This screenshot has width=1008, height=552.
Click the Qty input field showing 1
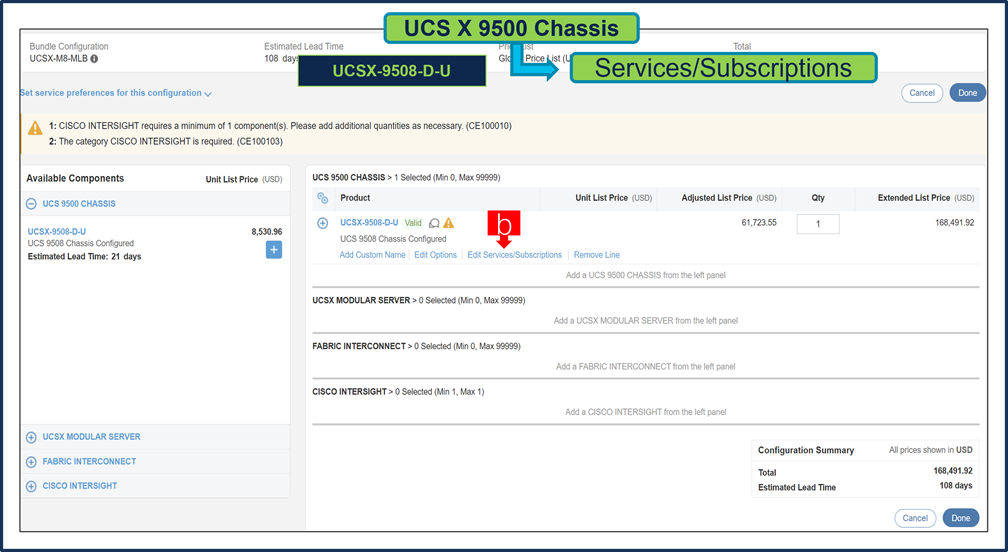tap(818, 224)
